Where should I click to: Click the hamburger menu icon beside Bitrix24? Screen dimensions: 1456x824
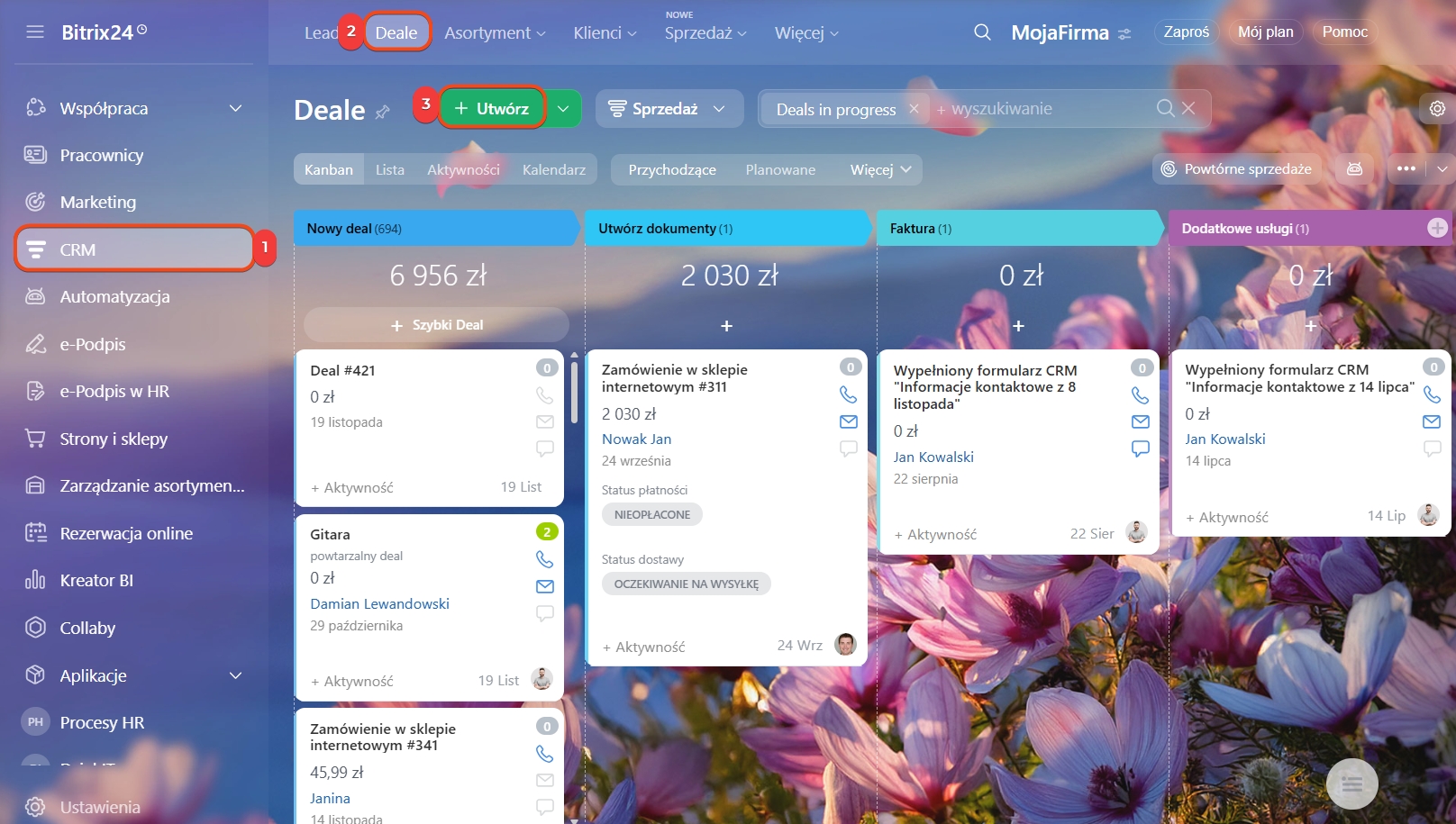[x=35, y=32]
